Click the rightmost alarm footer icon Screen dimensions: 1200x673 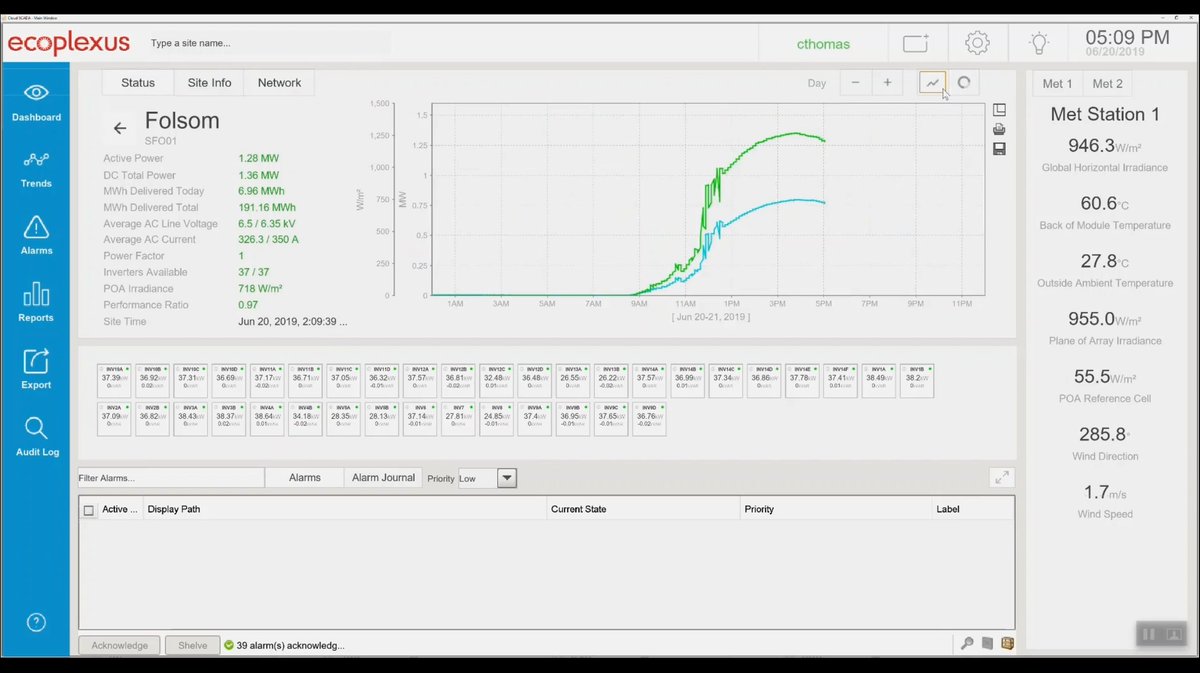point(1007,644)
